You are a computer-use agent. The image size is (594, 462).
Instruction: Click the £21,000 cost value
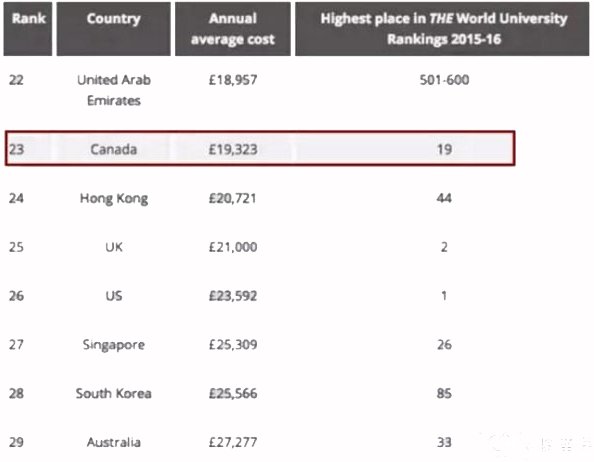pos(233,247)
